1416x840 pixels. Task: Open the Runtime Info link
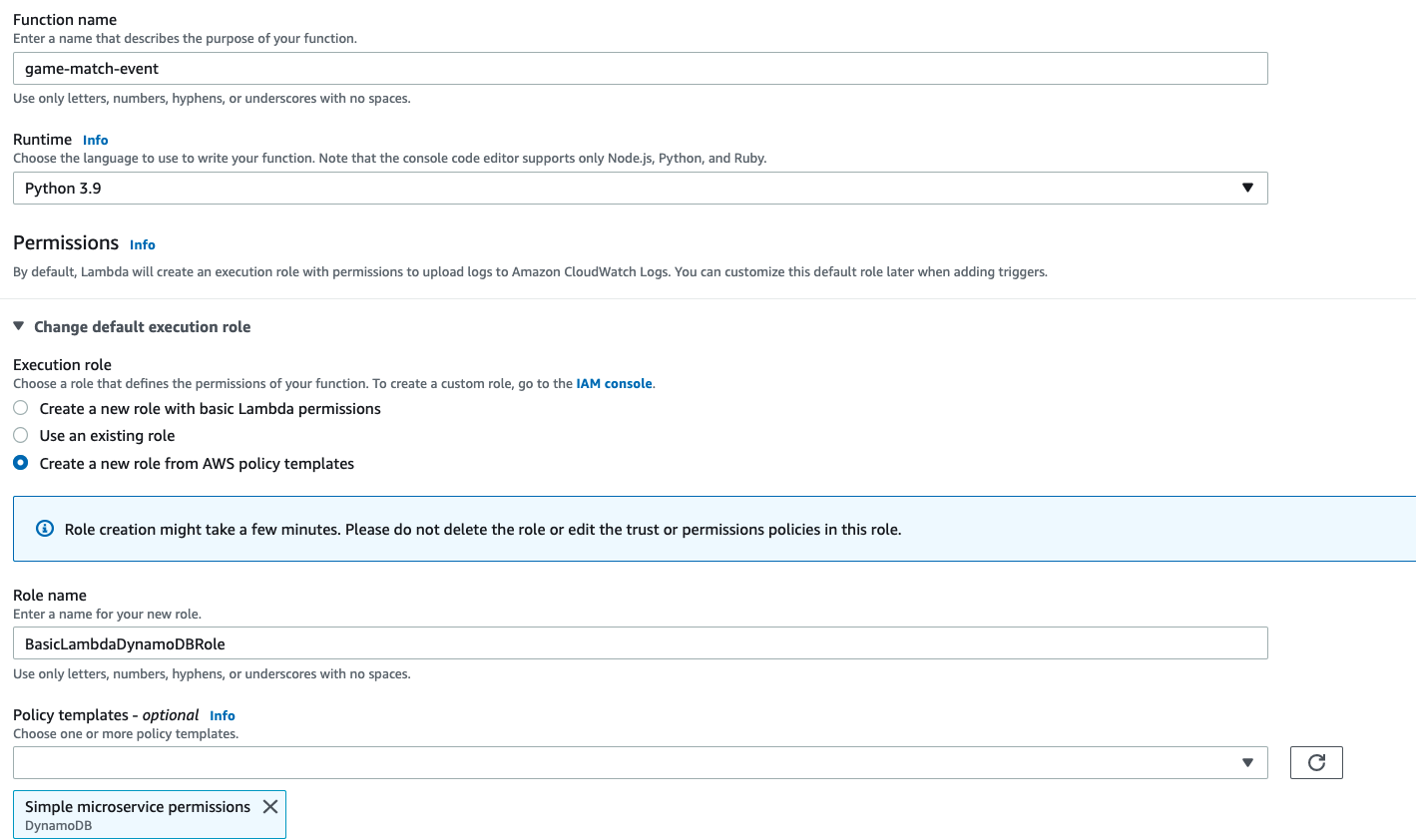pyautogui.click(x=95, y=140)
